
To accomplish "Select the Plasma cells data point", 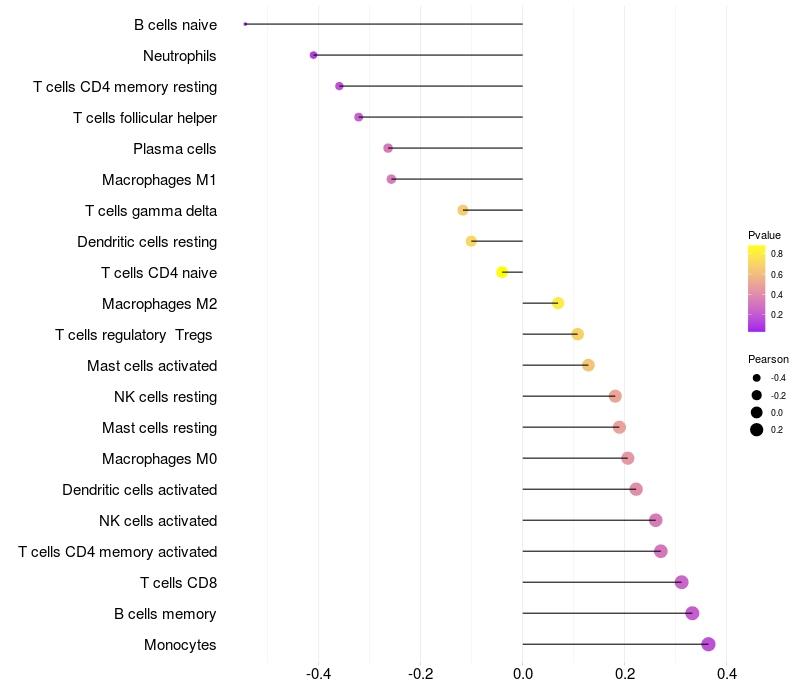I will coord(388,148).
